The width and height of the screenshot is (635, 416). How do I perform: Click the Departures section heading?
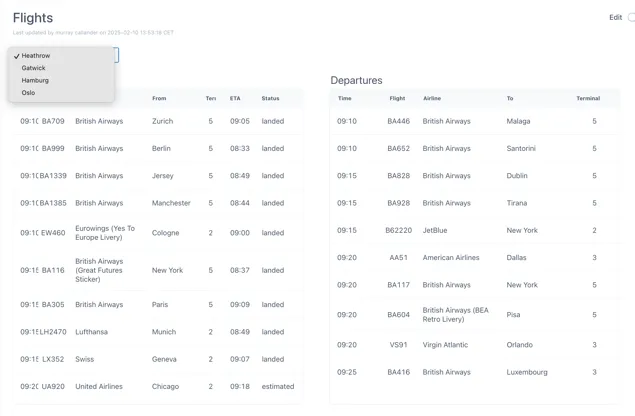(x=356, y=80)
